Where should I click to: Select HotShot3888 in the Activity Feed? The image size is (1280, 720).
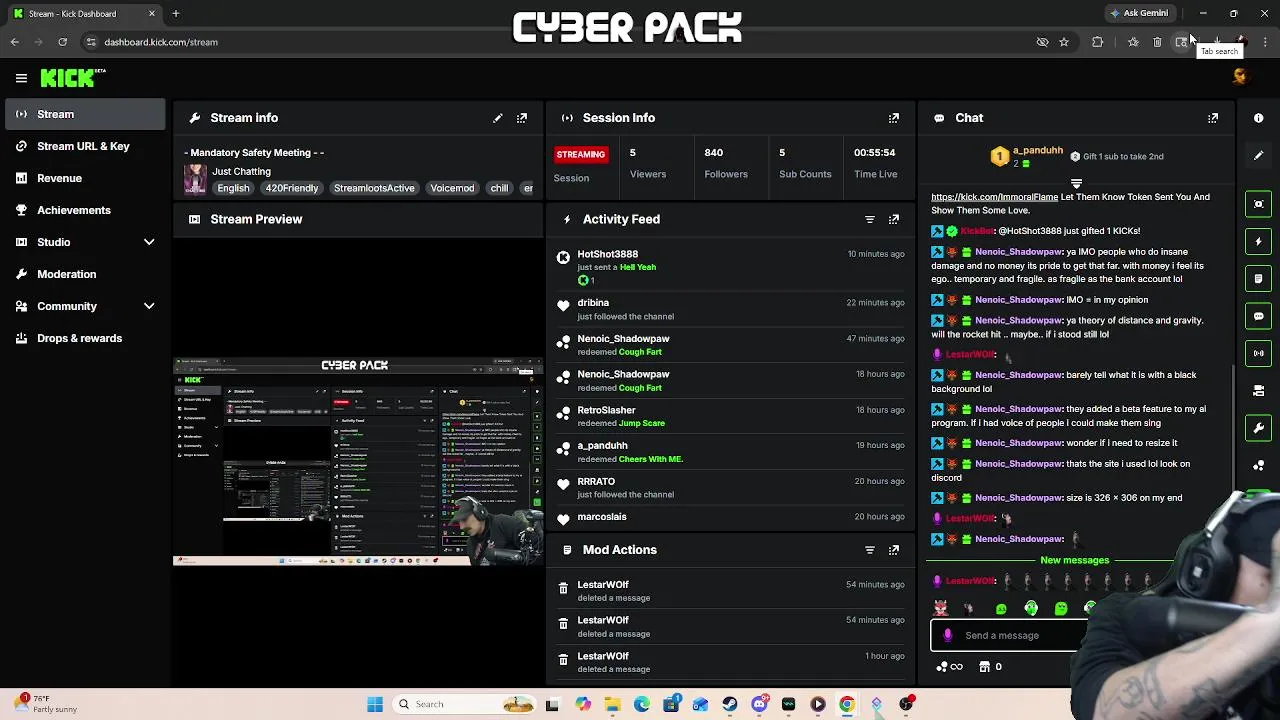point(607,254)
